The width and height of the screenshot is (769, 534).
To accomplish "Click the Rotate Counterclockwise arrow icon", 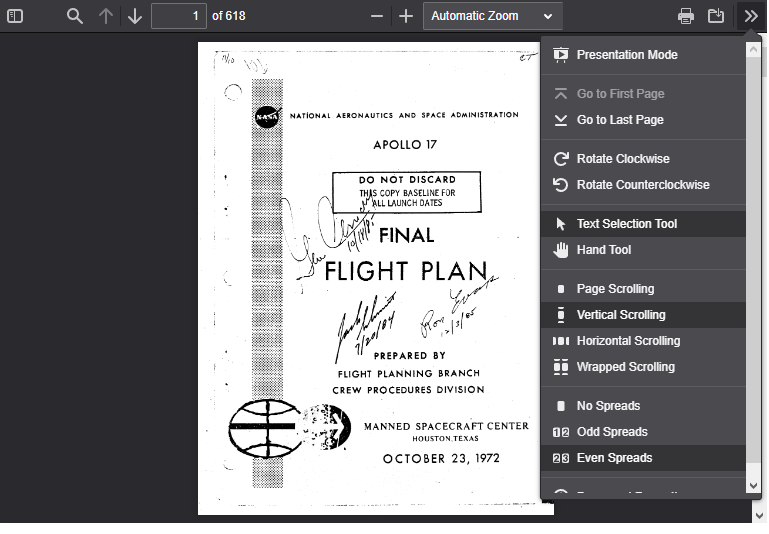I will coord(561,185).
